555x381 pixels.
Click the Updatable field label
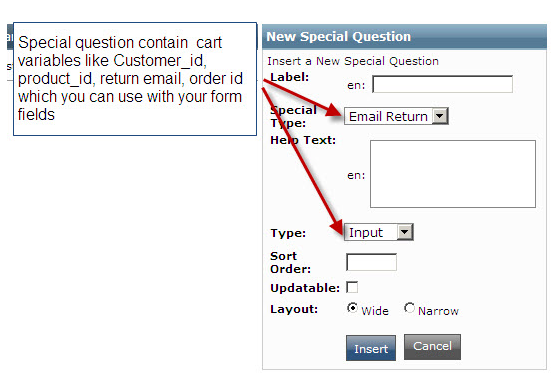305,288
